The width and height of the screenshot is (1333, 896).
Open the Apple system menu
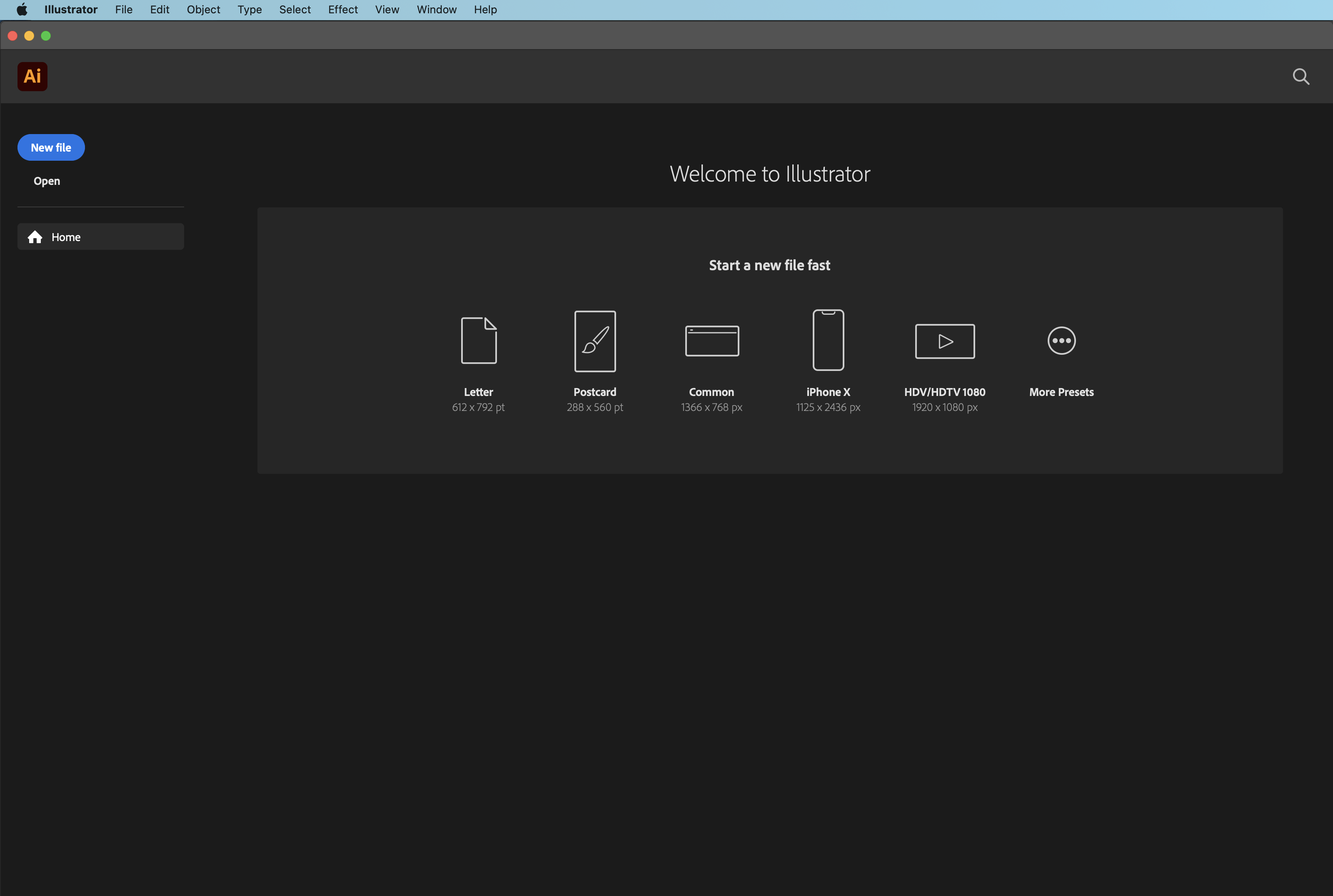pyautogui.click(x=22, y=10)
